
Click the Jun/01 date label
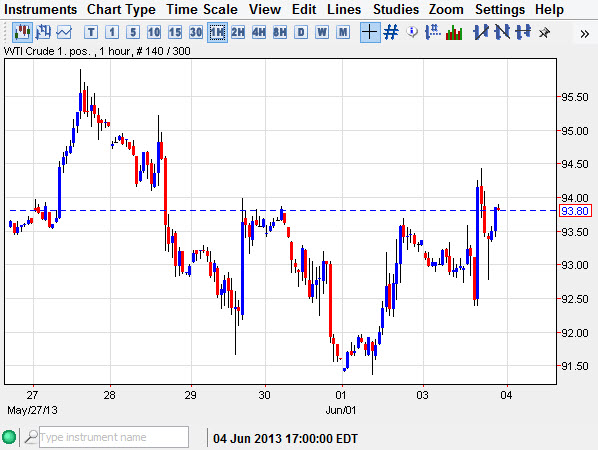pyautogui.click(x=341, y=410)
